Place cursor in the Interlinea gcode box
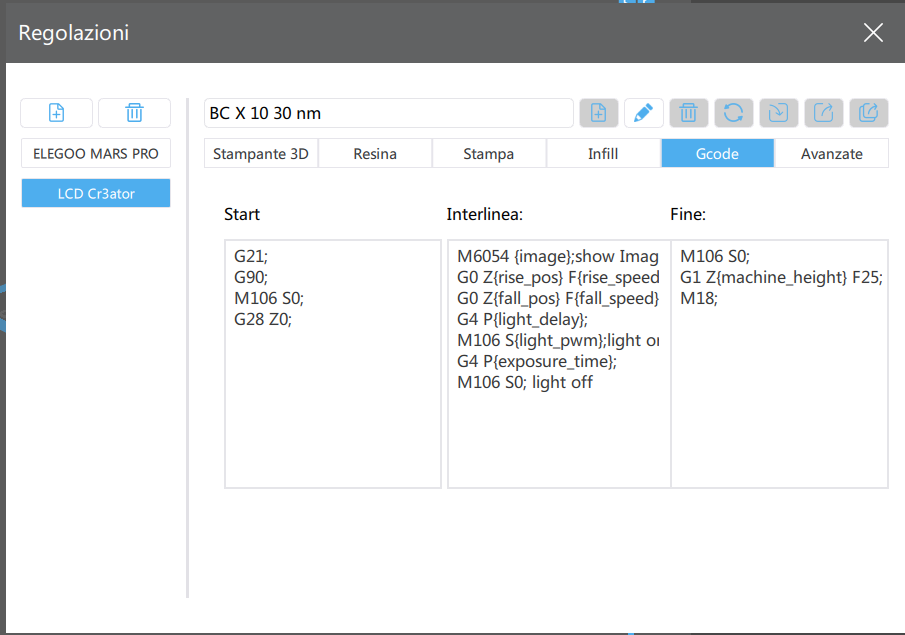The image size is (905, 635). 558,440
